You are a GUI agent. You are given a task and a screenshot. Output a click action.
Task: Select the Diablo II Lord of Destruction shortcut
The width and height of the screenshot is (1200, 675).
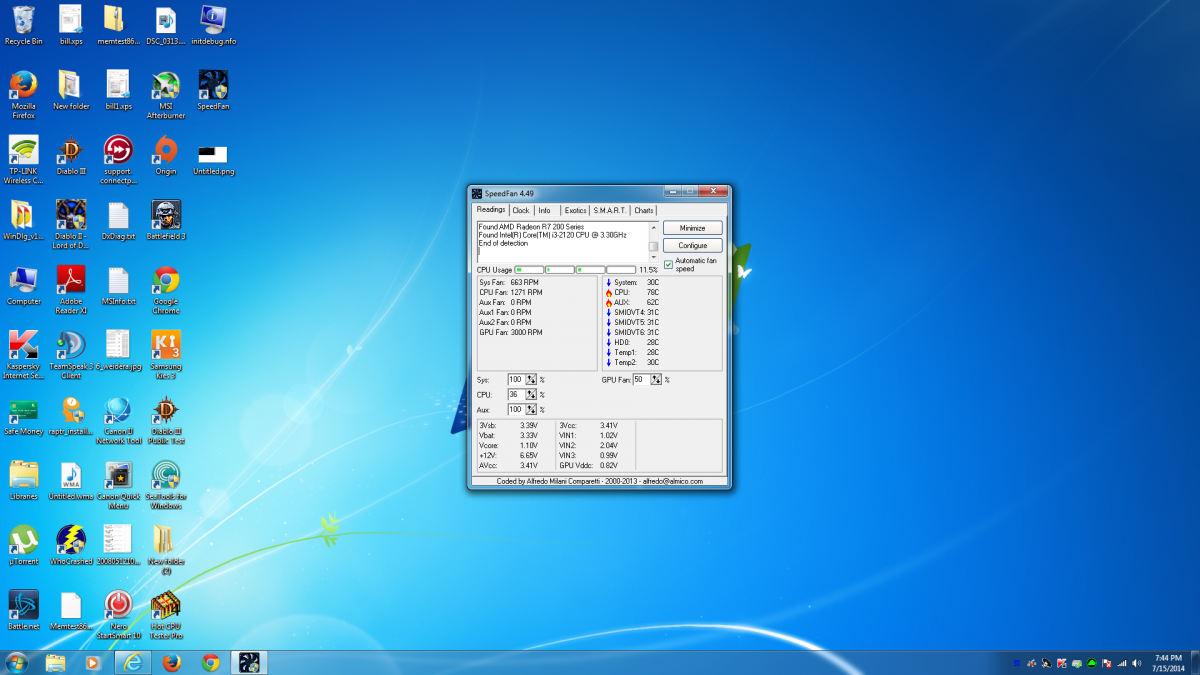[70, 225]
